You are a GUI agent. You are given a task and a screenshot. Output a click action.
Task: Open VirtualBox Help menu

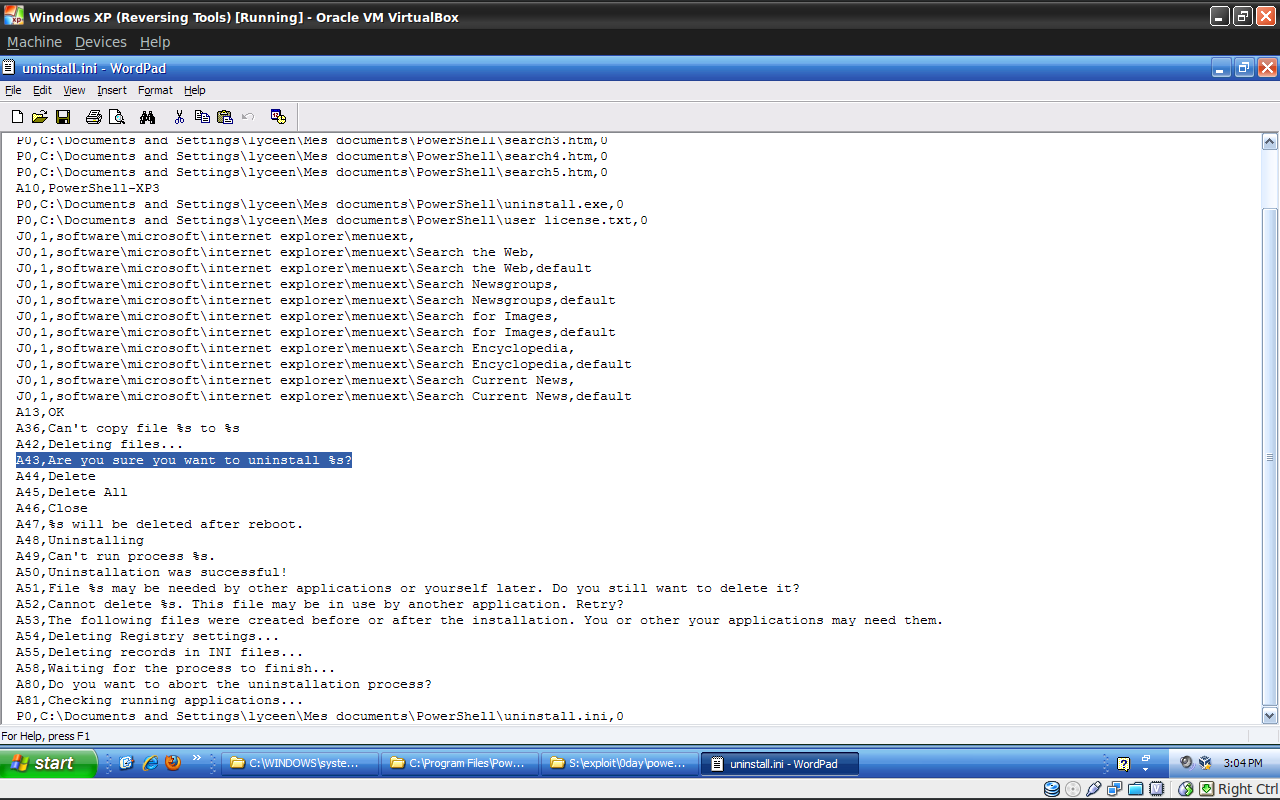tap(155, 42)
